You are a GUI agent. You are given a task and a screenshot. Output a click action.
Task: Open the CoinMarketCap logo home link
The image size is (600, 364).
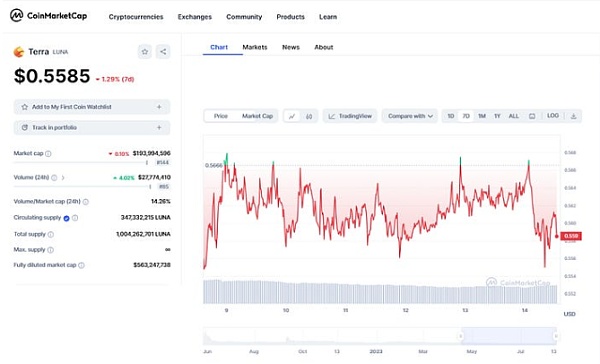49,16
